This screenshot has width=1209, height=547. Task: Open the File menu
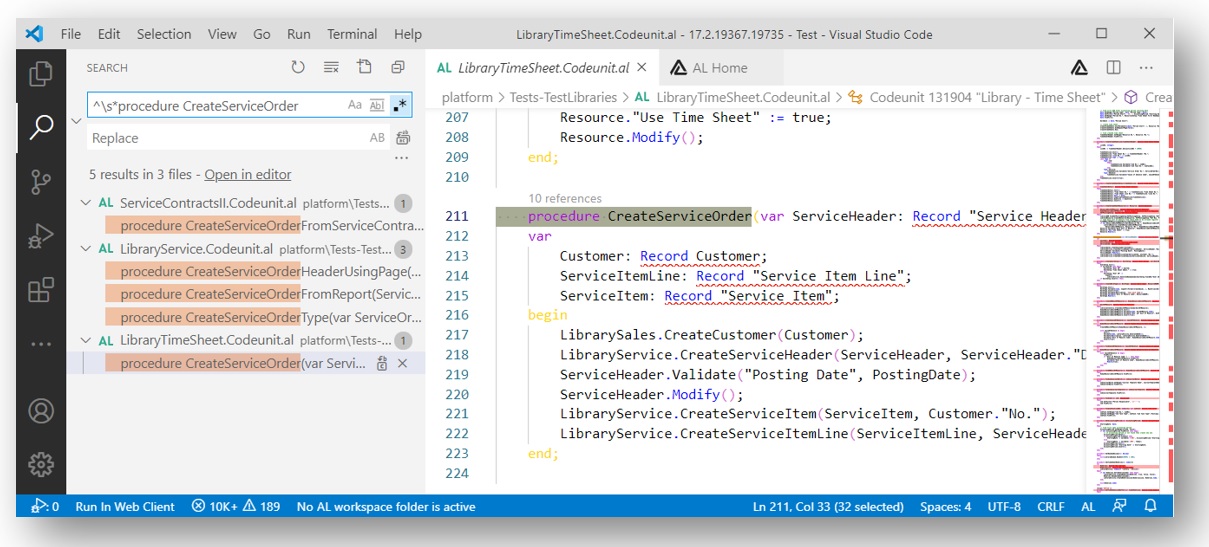pos(71,34)
